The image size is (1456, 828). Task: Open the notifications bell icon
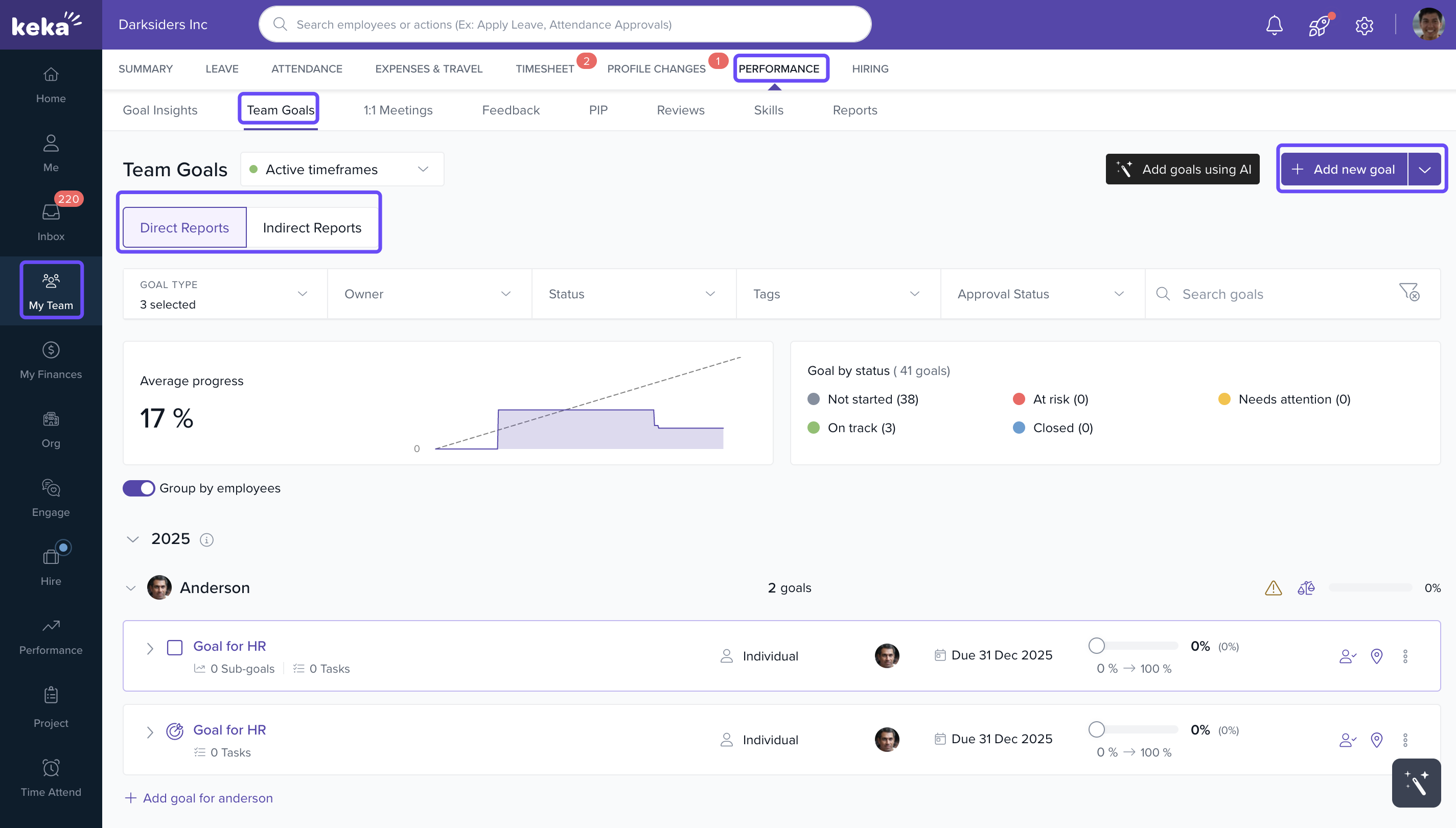coord(1274,25)
